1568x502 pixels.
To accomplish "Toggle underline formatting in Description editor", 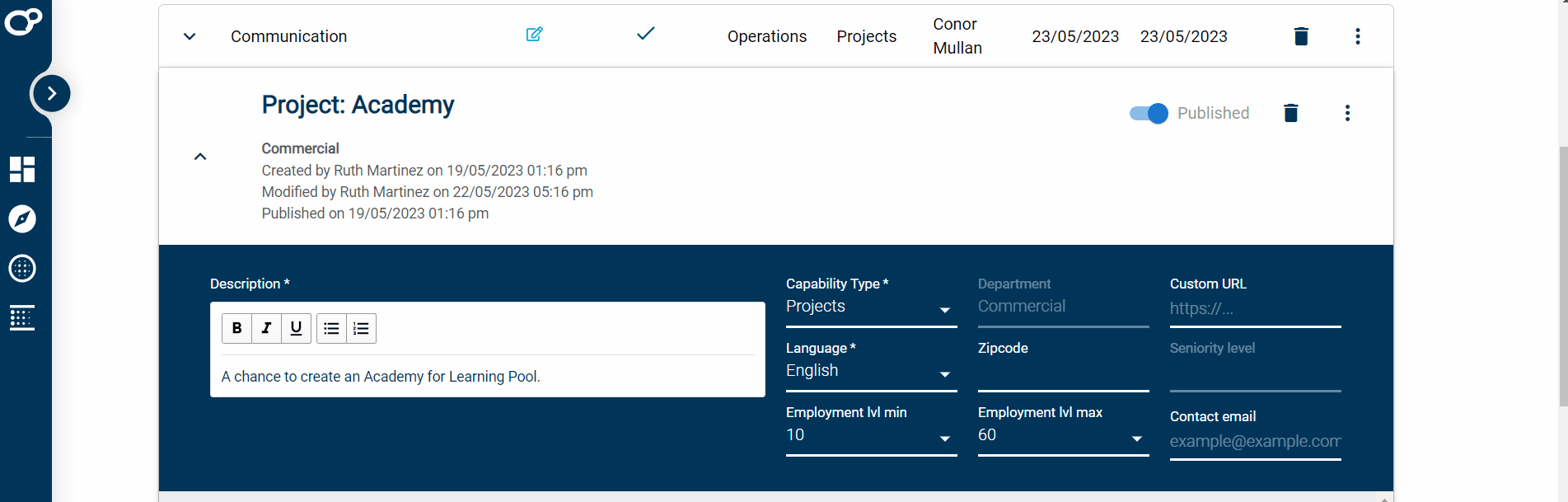I will (296, 328).
